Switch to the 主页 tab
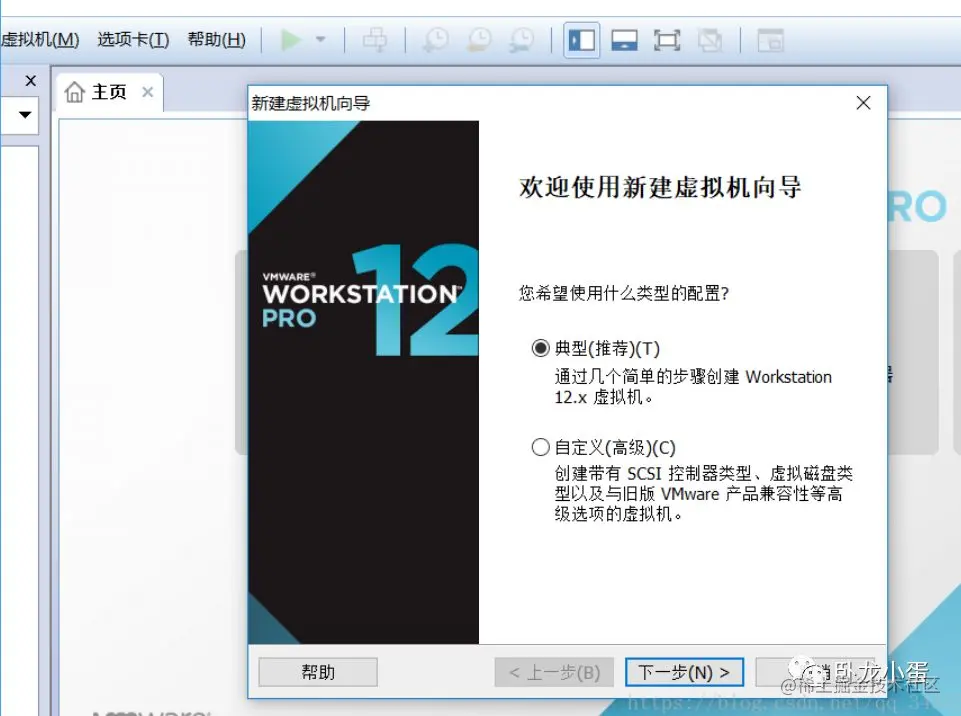Viewport: 961px width, 716px height. [x=109, y=92]
